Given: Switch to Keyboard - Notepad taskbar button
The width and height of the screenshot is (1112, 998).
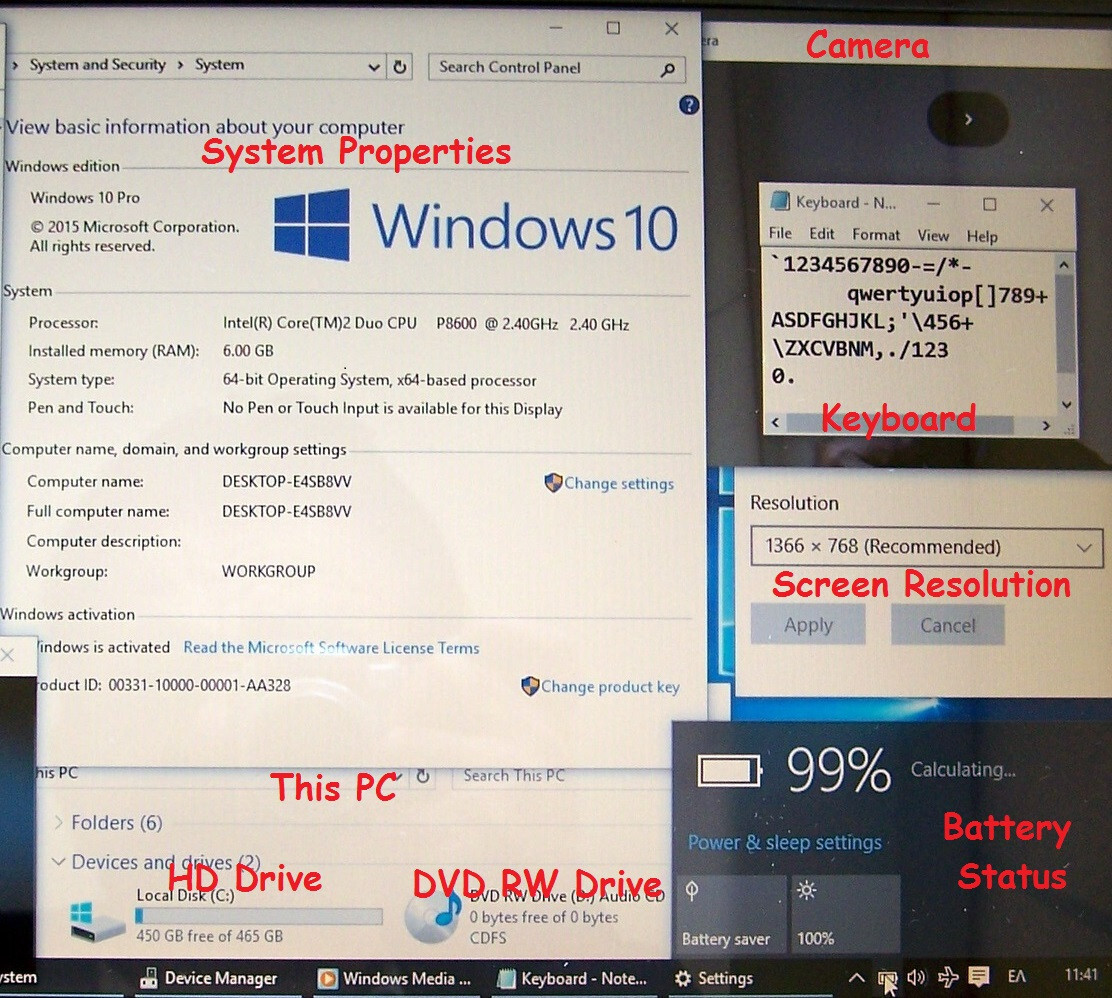Looking at the screenshot, I should click(x=572, y=979).
